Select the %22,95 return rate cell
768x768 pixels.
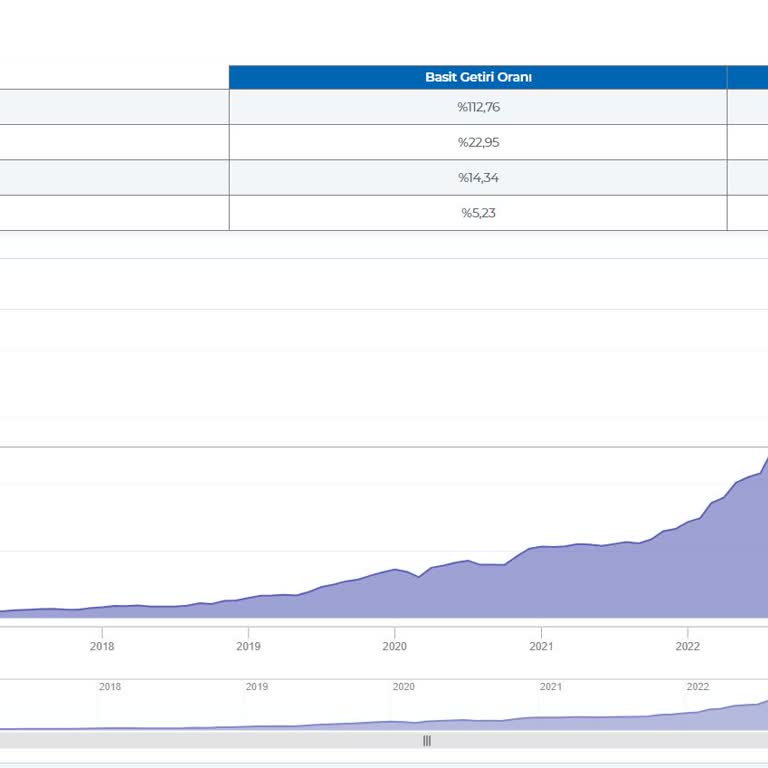(478, 142)
